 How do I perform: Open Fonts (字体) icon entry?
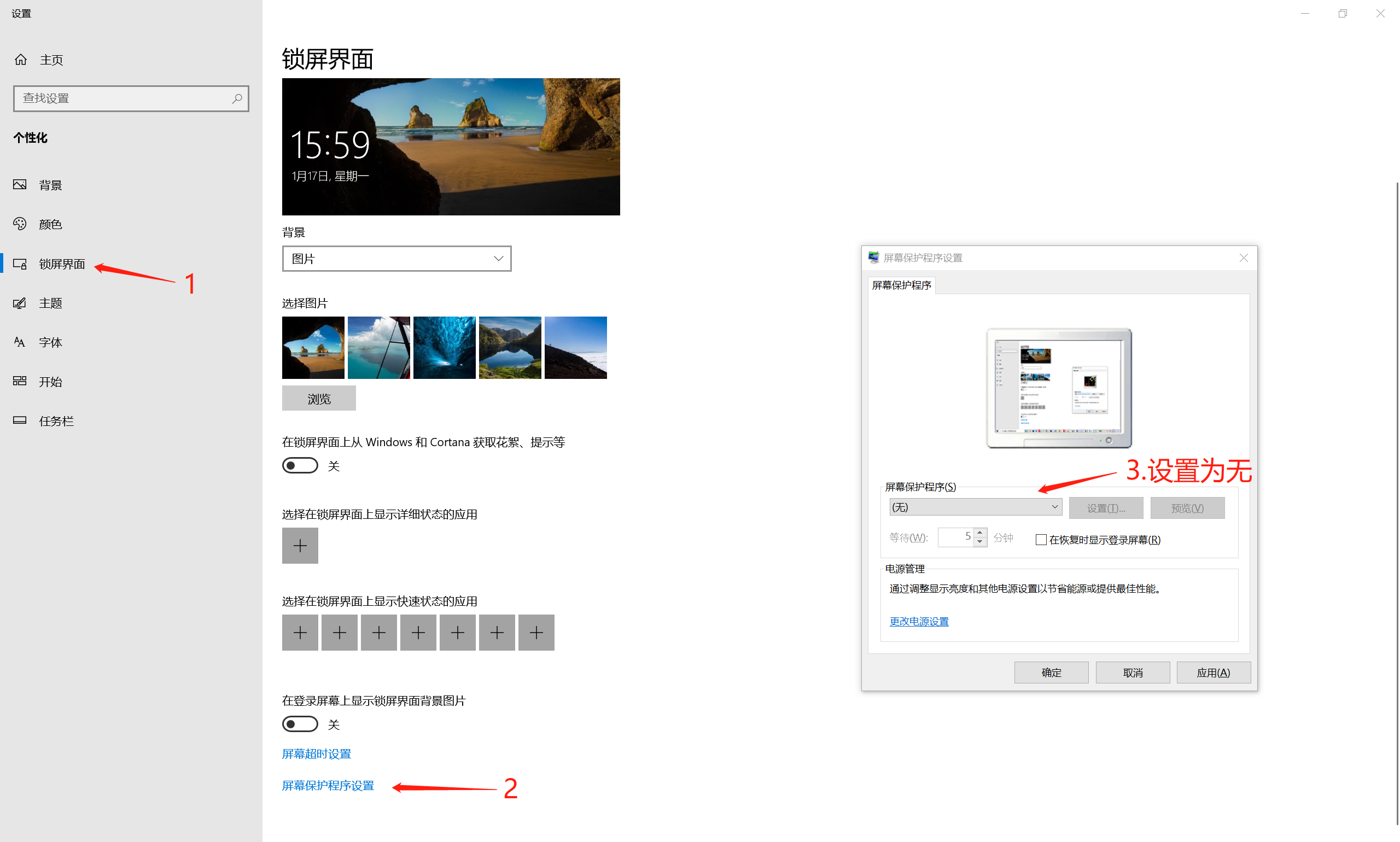tap(20, 342)
